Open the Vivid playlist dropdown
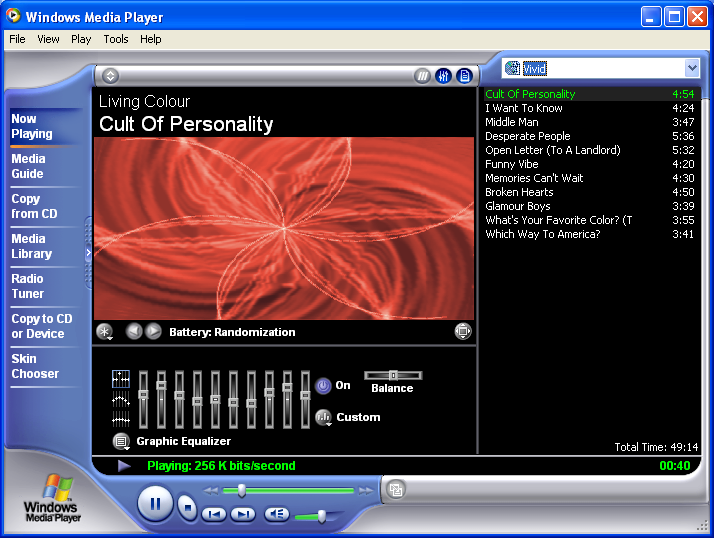The image size is (714, 538). tap(692, 68)
